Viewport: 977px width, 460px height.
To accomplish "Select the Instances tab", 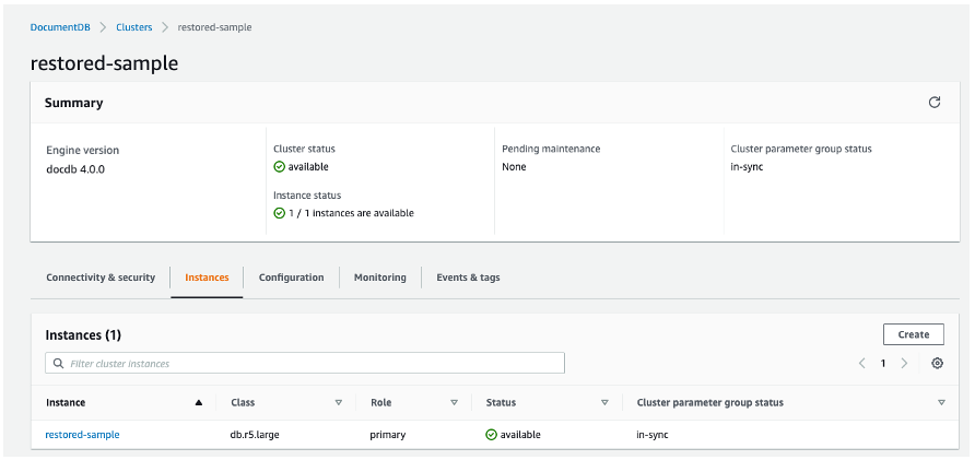I will point(207,277).
